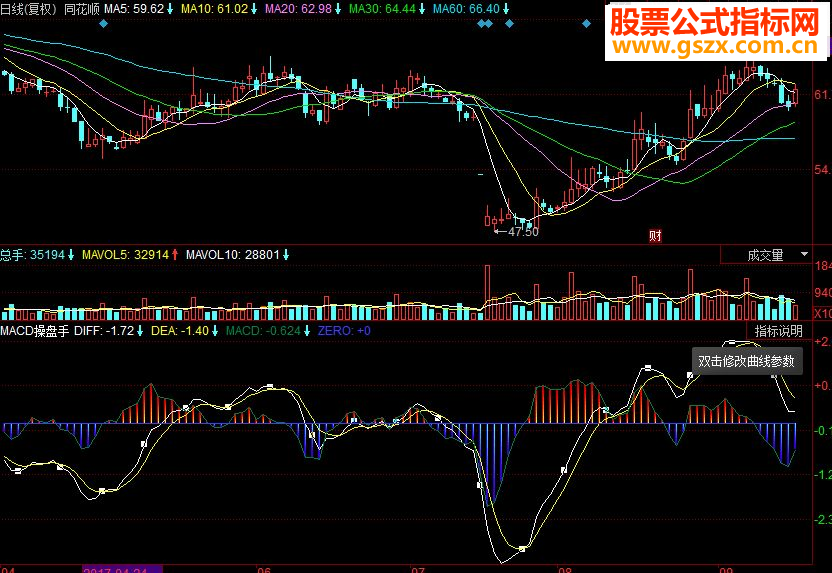Select the MA30: 64.44 indicator value
832x573 pixels.
pyautogui.click(x=383, y=9)
